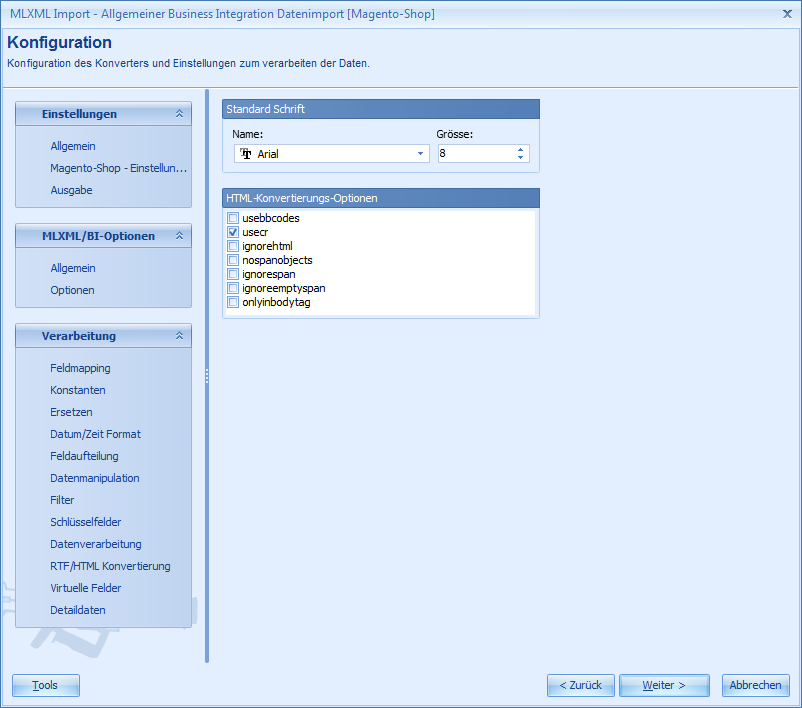Select Datum/Zeit Format in the sidebar
This screenshot has width=802, height=708.
pyautogui.click(x=95, y=434)
